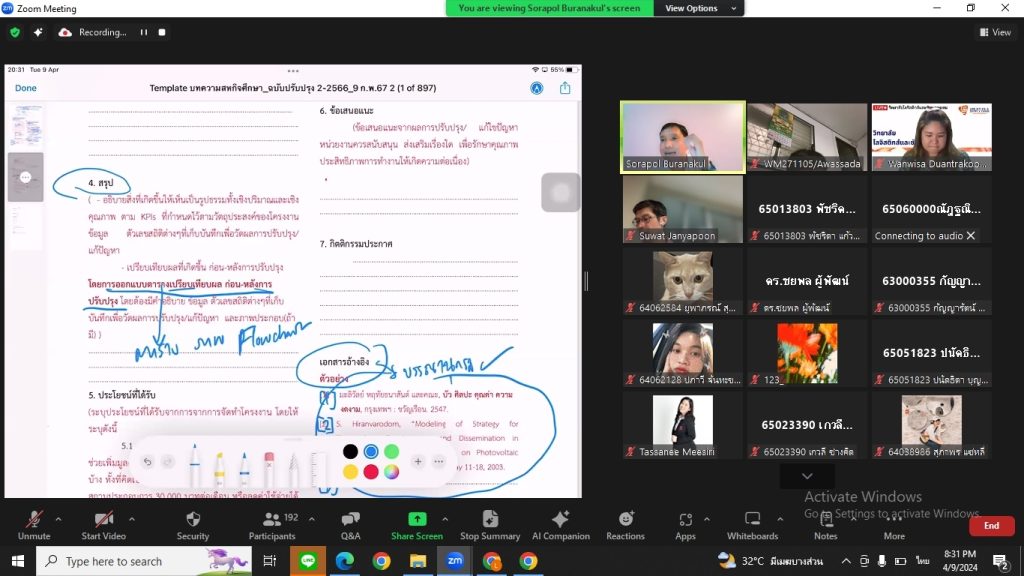Open Windows Start menu
The width and height of the screenshot is (1024, 576).
(x=18, y=561)
